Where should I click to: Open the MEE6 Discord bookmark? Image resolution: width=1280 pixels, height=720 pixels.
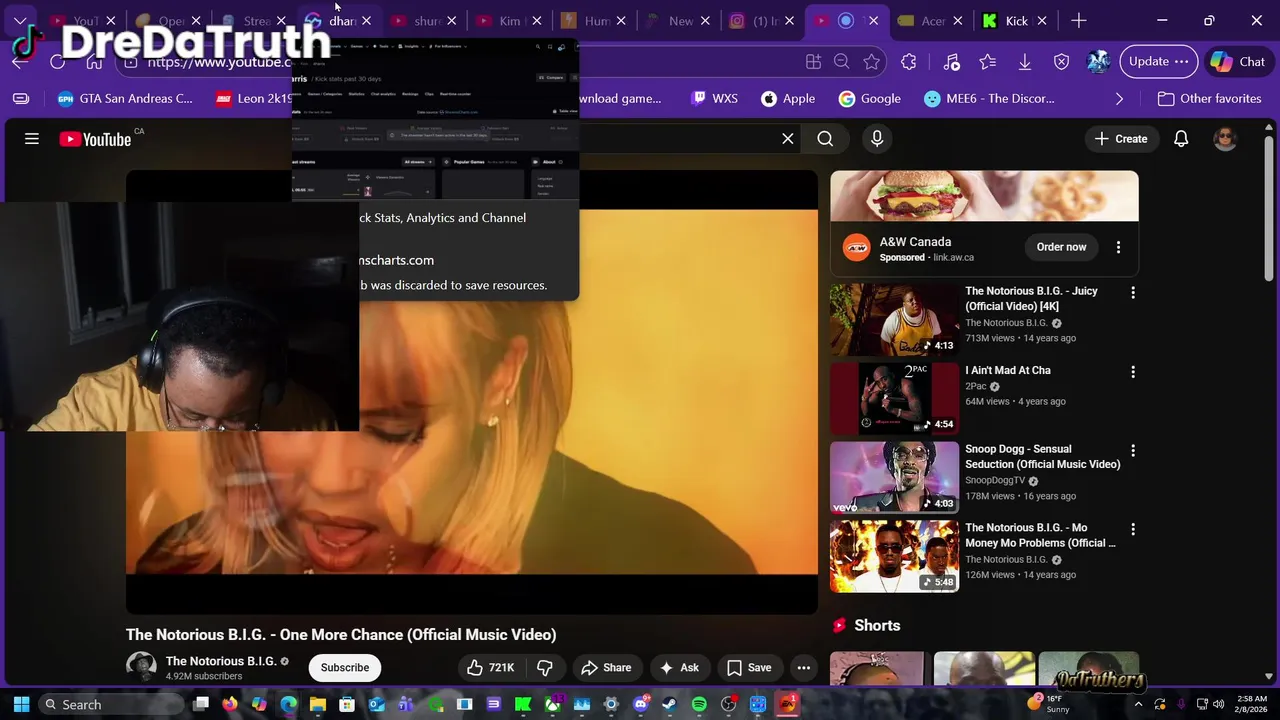[x=989, y=98]
